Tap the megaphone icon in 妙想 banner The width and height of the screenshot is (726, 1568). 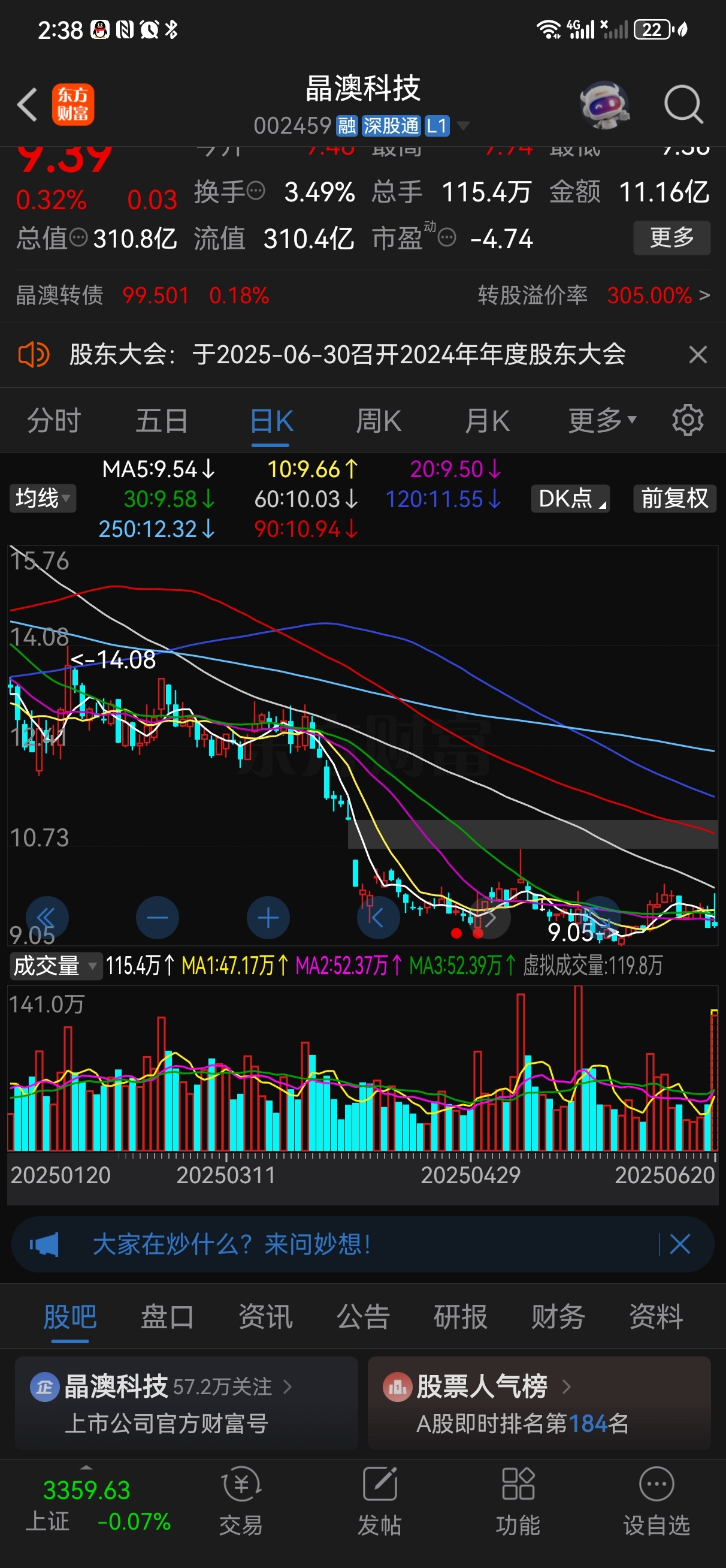[x=44, y=1245]
